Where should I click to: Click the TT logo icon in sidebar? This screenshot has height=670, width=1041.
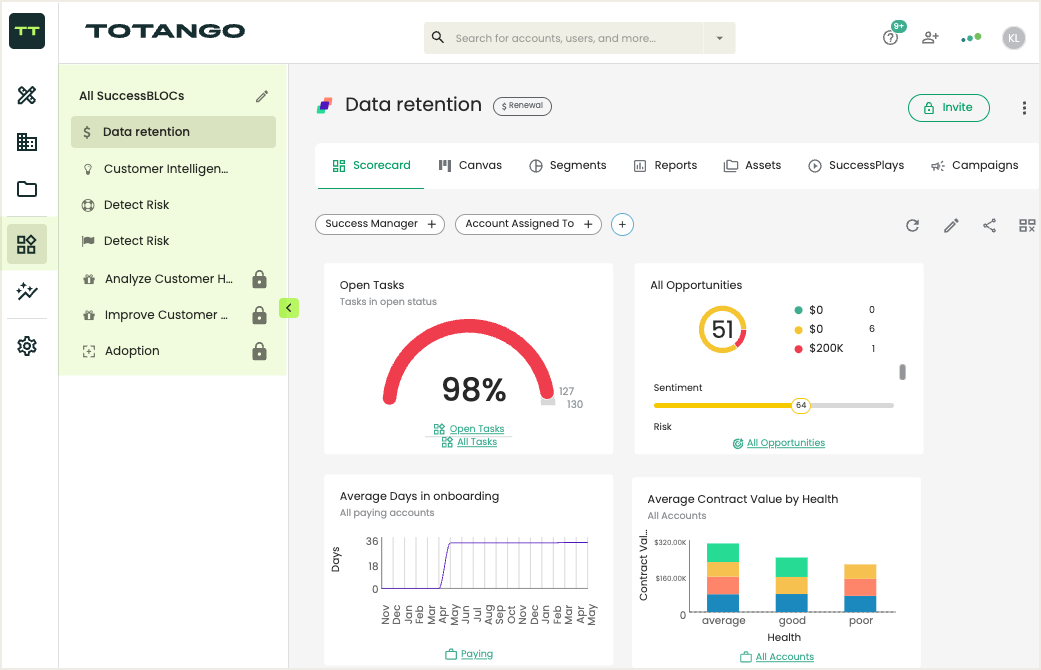(27, 31)
